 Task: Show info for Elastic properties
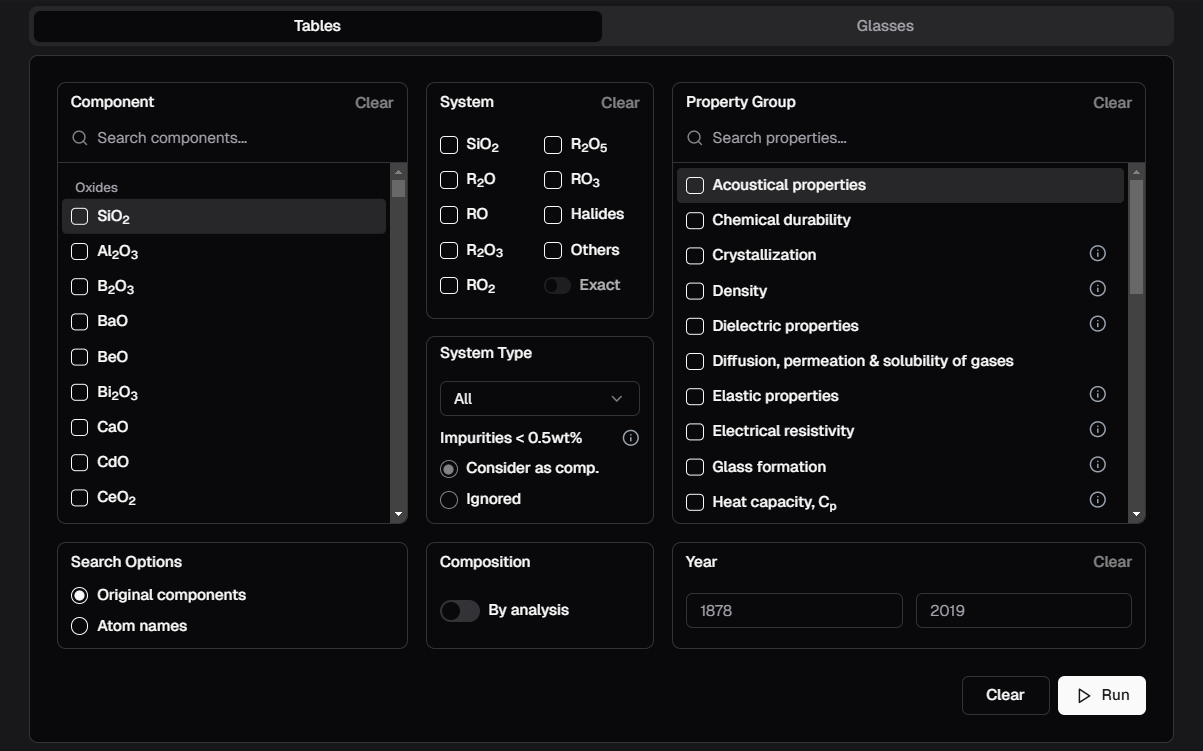pos(1097,395)
